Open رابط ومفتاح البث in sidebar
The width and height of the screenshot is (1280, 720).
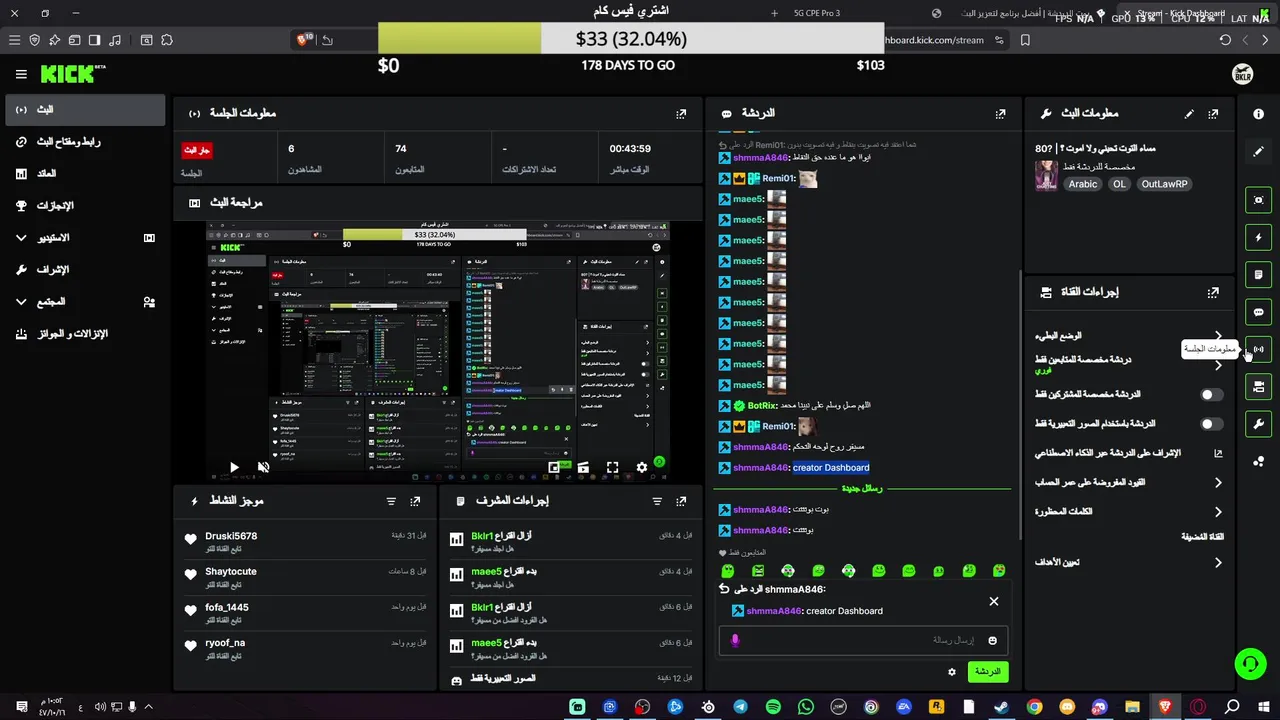(x=84, y=142)
